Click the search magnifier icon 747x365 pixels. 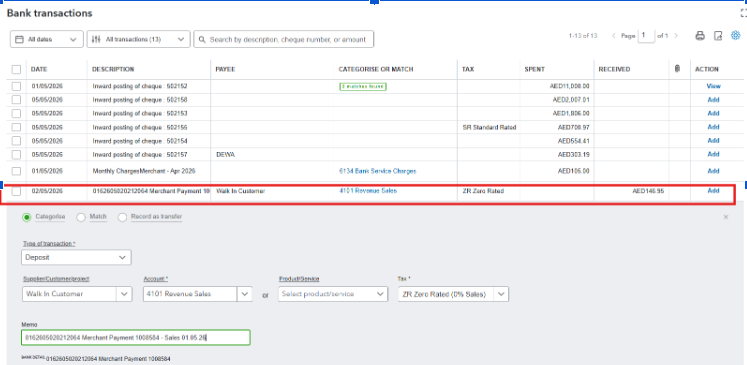point(202,40)
